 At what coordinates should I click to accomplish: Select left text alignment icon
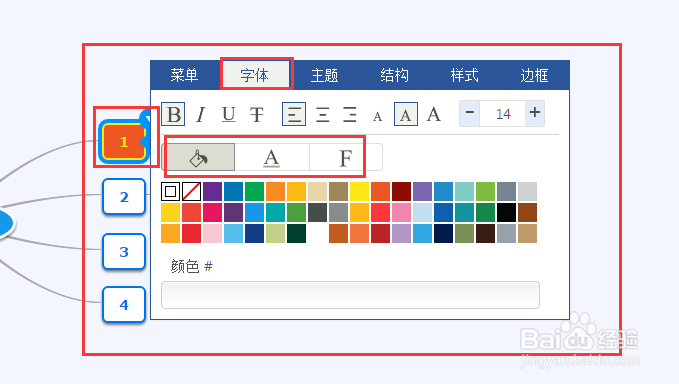[294, 114]
